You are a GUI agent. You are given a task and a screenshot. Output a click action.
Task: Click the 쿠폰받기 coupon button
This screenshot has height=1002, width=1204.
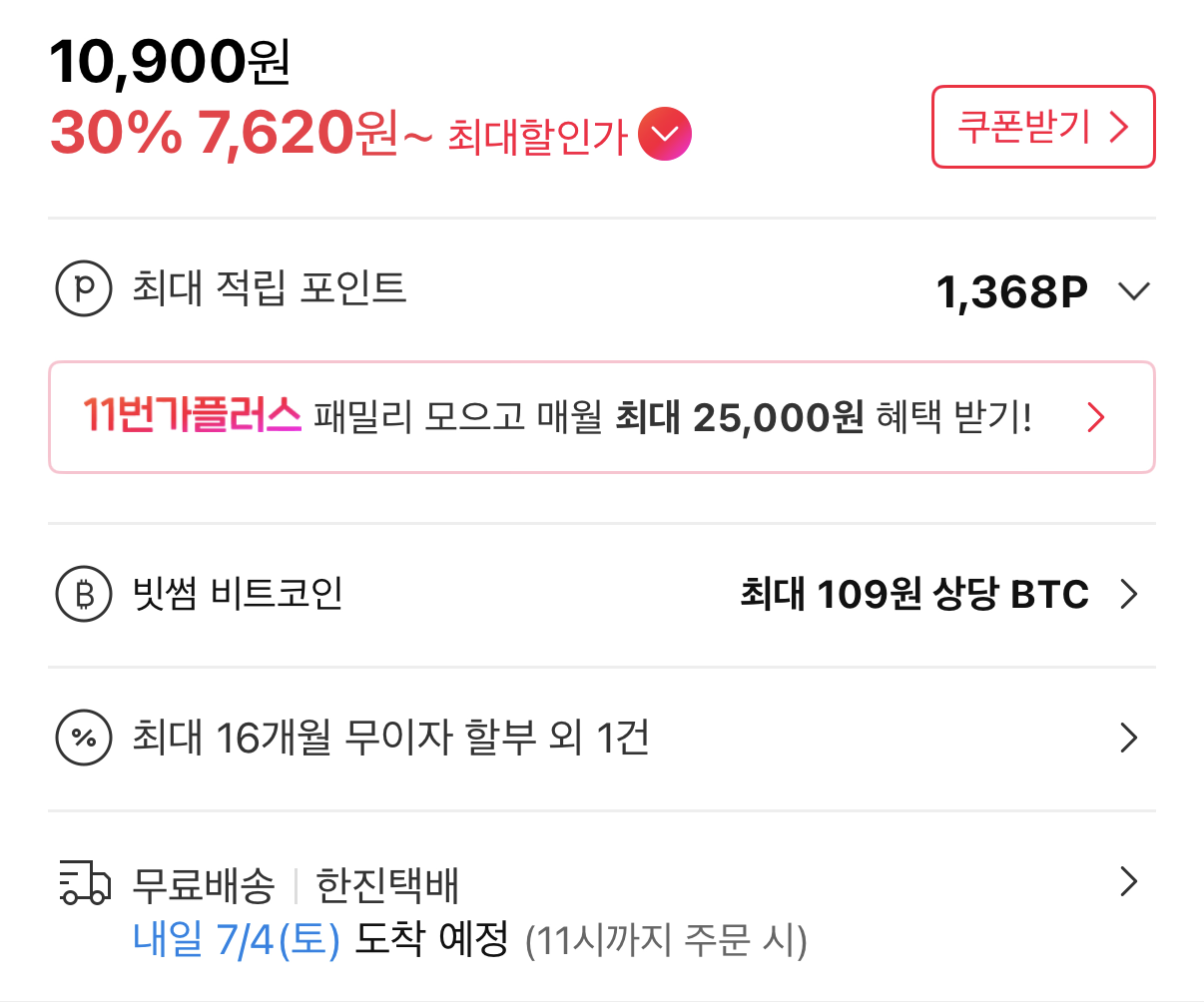(1043, 127)
